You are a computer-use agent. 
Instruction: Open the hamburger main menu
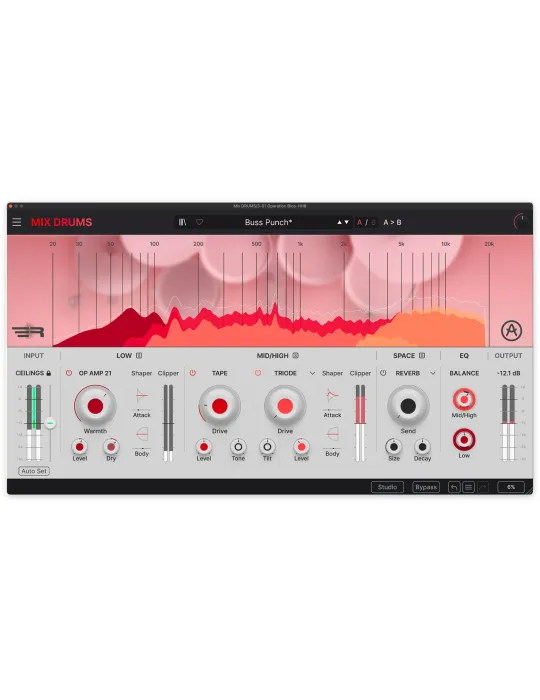(x=17, y=222)
